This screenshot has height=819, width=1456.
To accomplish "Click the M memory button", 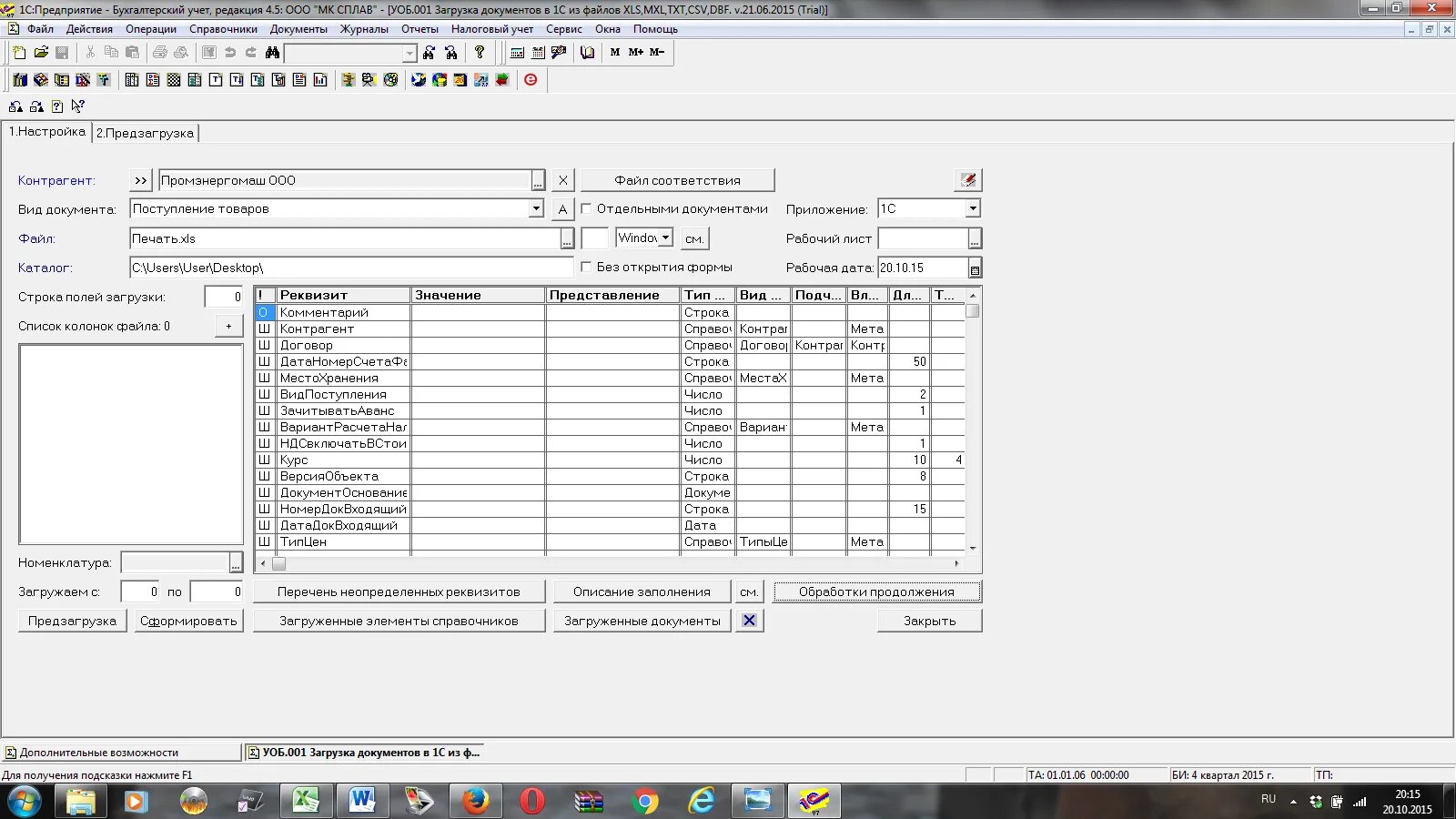I will click(x=615, y=53).
